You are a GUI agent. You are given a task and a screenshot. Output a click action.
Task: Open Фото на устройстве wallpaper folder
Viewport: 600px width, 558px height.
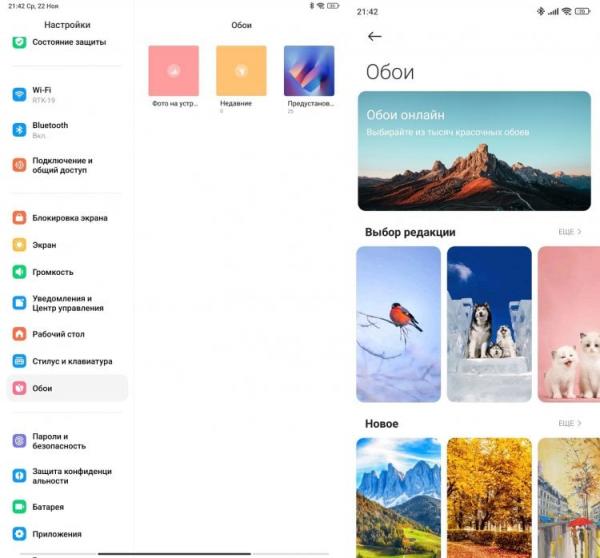[x=174, y=71]
